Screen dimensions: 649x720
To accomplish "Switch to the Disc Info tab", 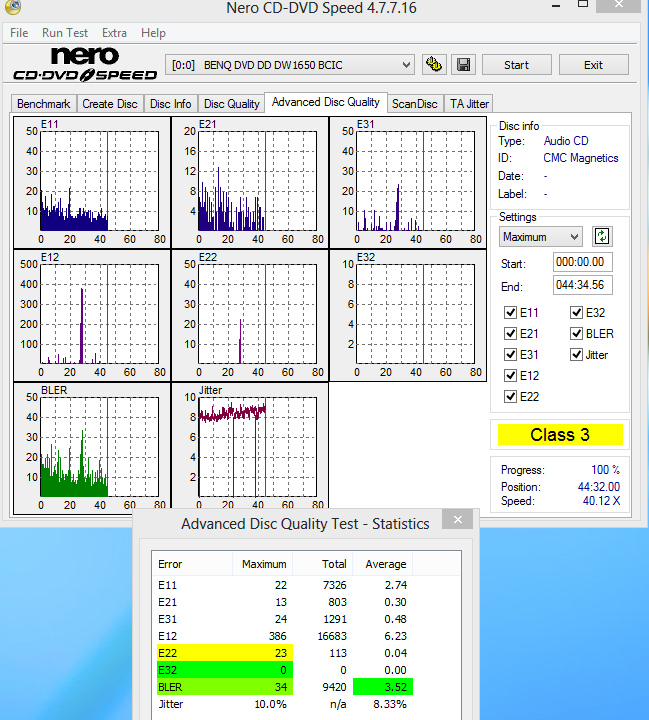I will (x=170, y=104).
